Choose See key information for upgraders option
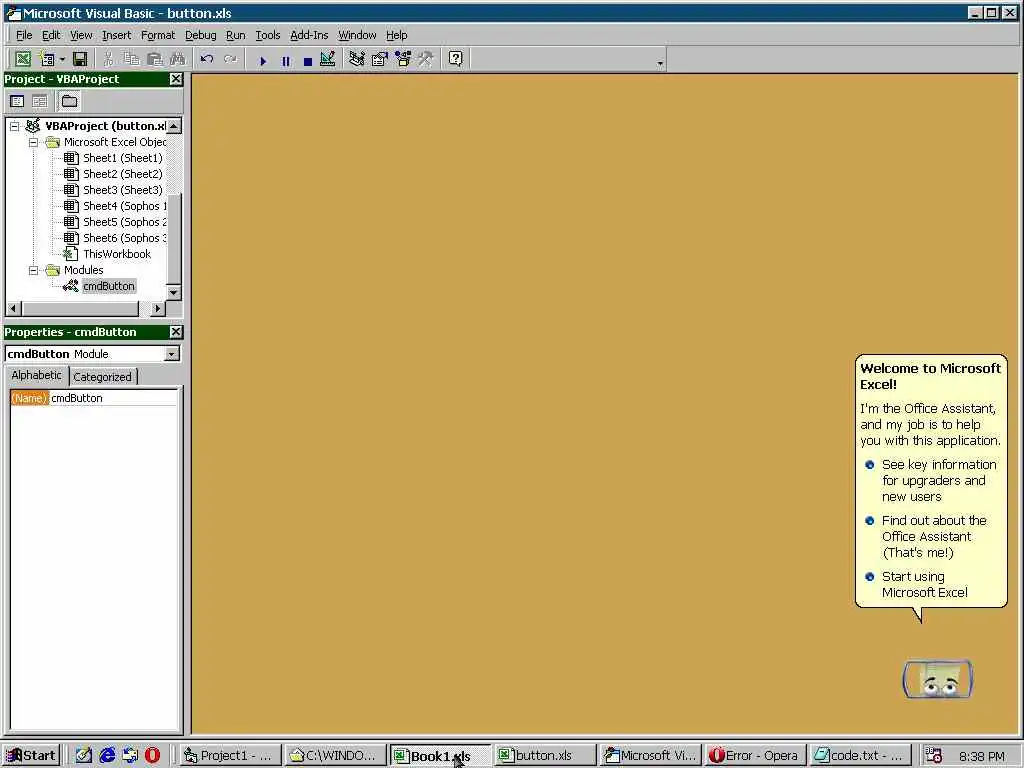The height and width of the screenshot is (768, 1024). pos(932,481)
